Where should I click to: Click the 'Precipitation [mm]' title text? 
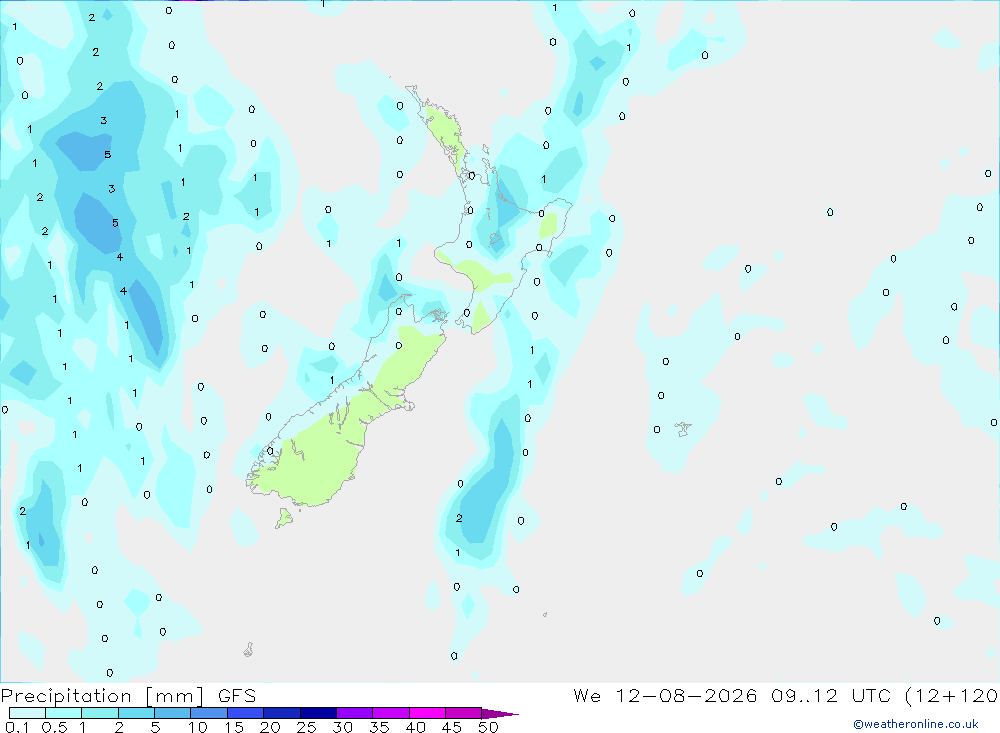(103, 696)
